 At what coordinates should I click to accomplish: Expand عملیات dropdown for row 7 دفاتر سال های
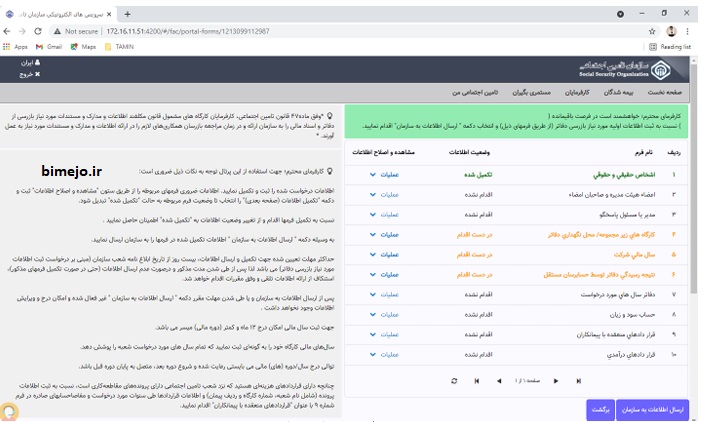pyautogui.click(x=384, y=294)
